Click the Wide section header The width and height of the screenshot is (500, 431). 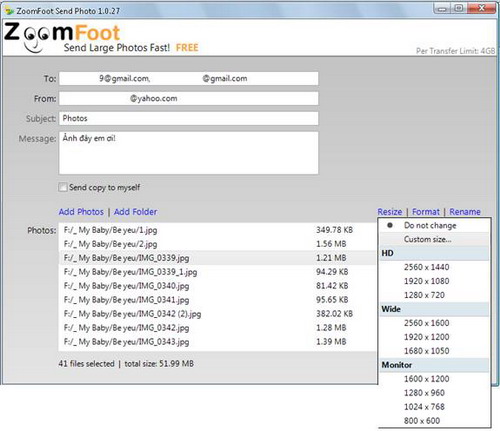(x=434, y=309)
